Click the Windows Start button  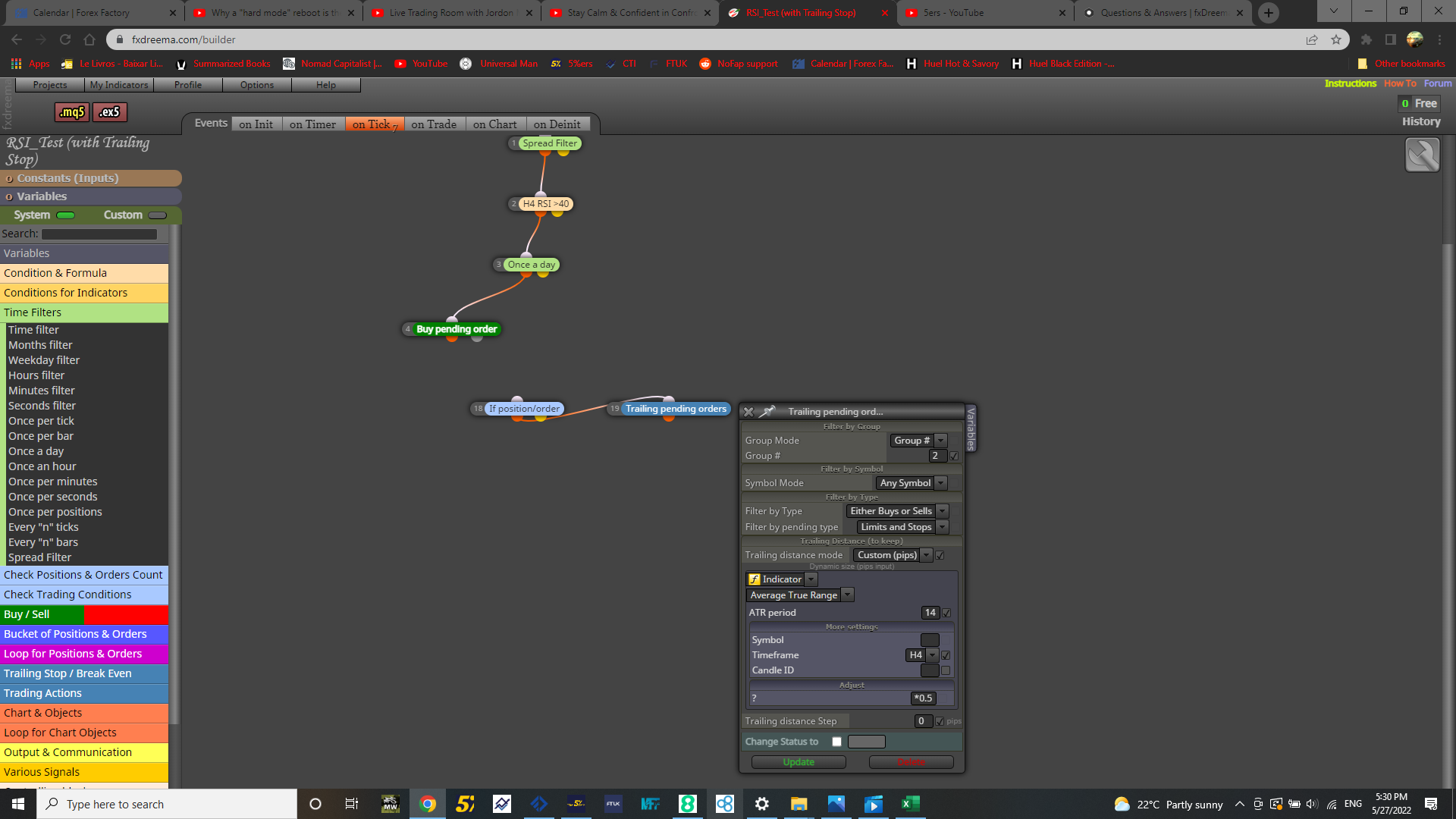pos(18,804)
